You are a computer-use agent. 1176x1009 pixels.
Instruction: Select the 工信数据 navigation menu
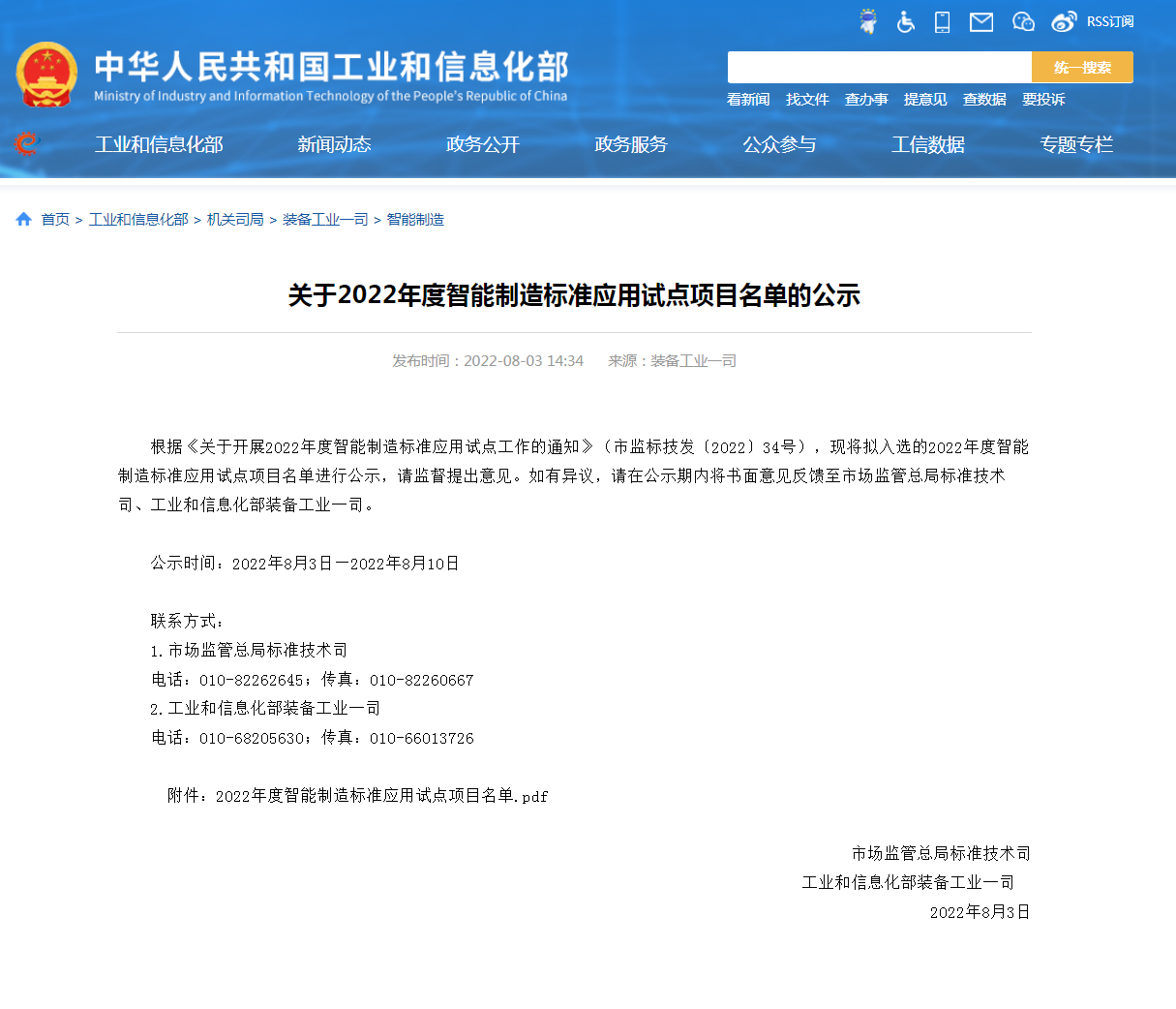click(928, 144)
